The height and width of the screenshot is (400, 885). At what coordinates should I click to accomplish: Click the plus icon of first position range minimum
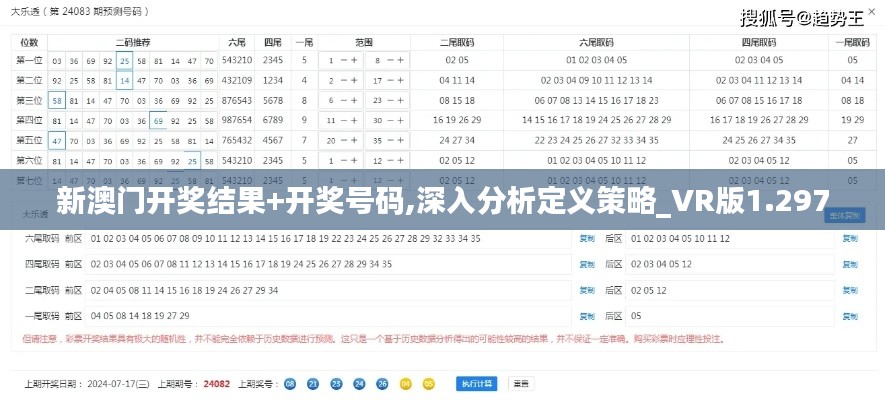pos(352,60)
